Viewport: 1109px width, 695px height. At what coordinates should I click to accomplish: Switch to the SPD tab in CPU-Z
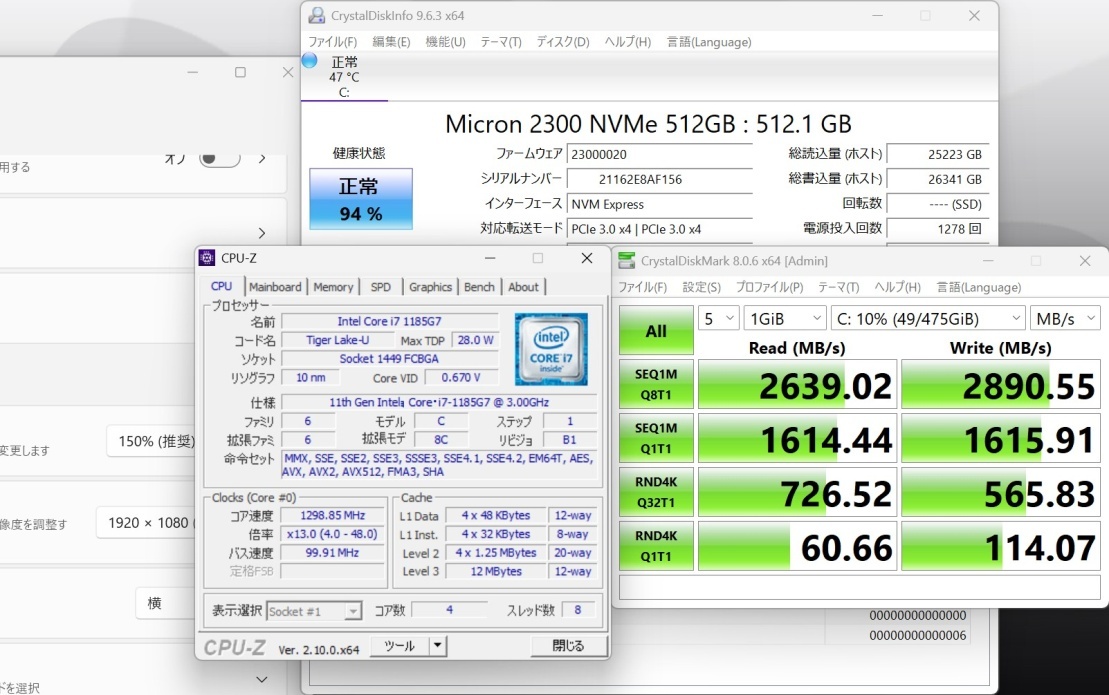(381, 287)
